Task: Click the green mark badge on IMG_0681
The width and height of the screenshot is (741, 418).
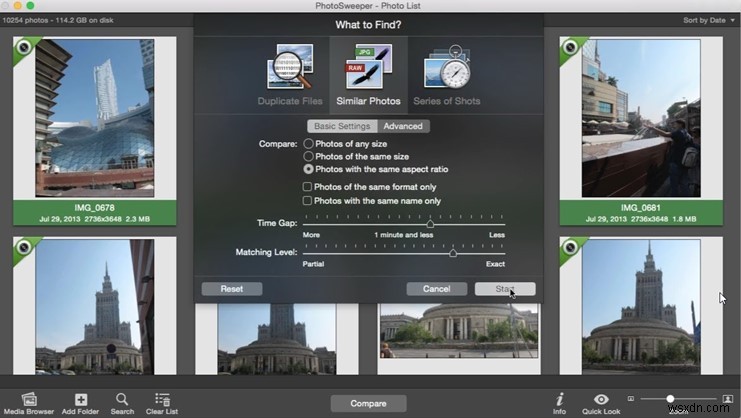Action: [570, 47]
